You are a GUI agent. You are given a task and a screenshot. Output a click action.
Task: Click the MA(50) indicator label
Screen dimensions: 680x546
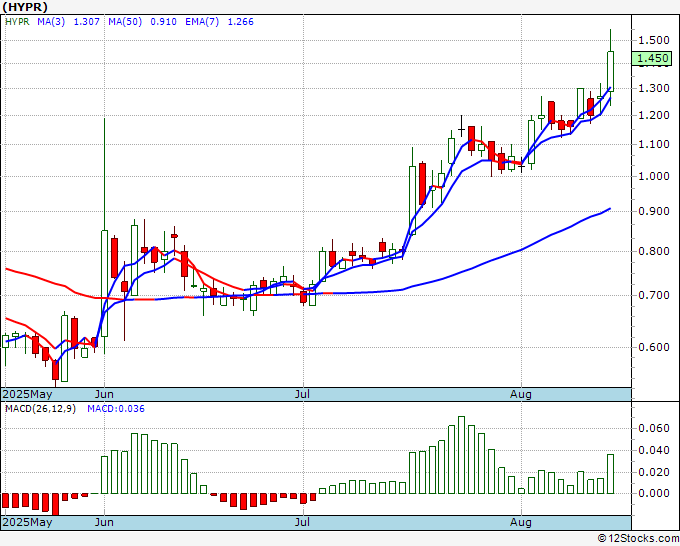click(125, 22)
